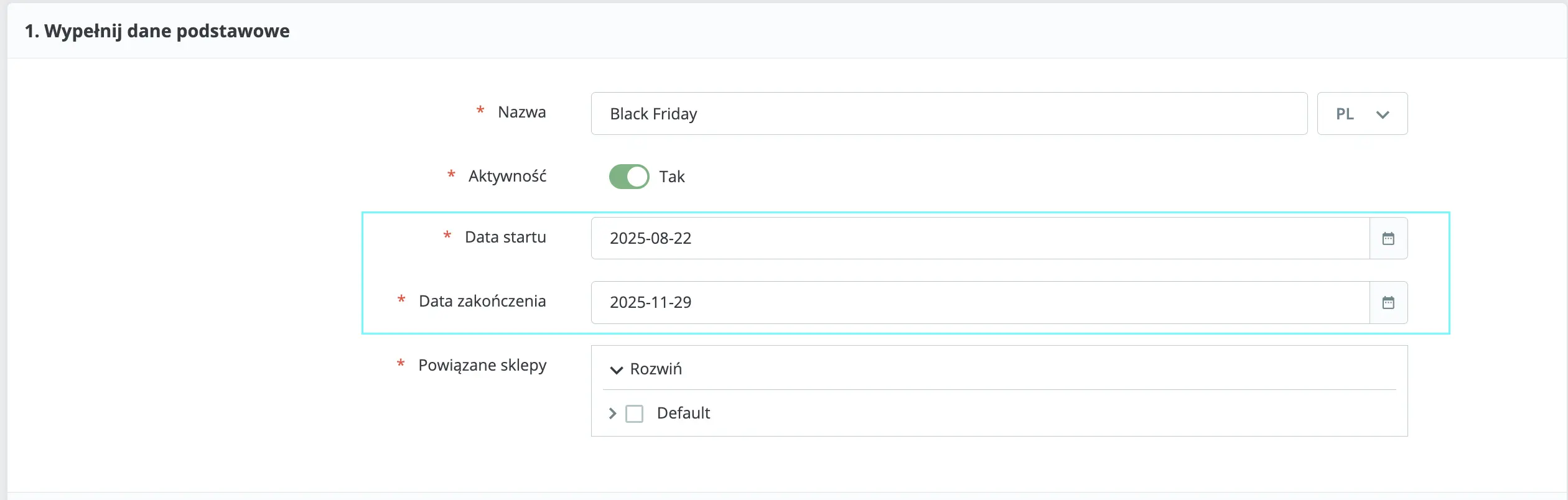
Task: Click the chevron arrow beside PL
Action: click(x=1383, y=114)
